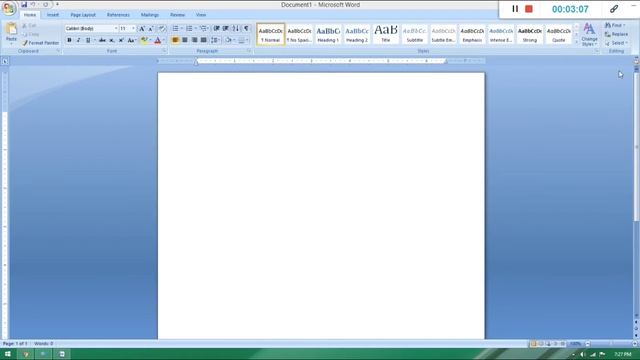Open the Shading dropdown
The image size is (640, 360).
point(230,40)
